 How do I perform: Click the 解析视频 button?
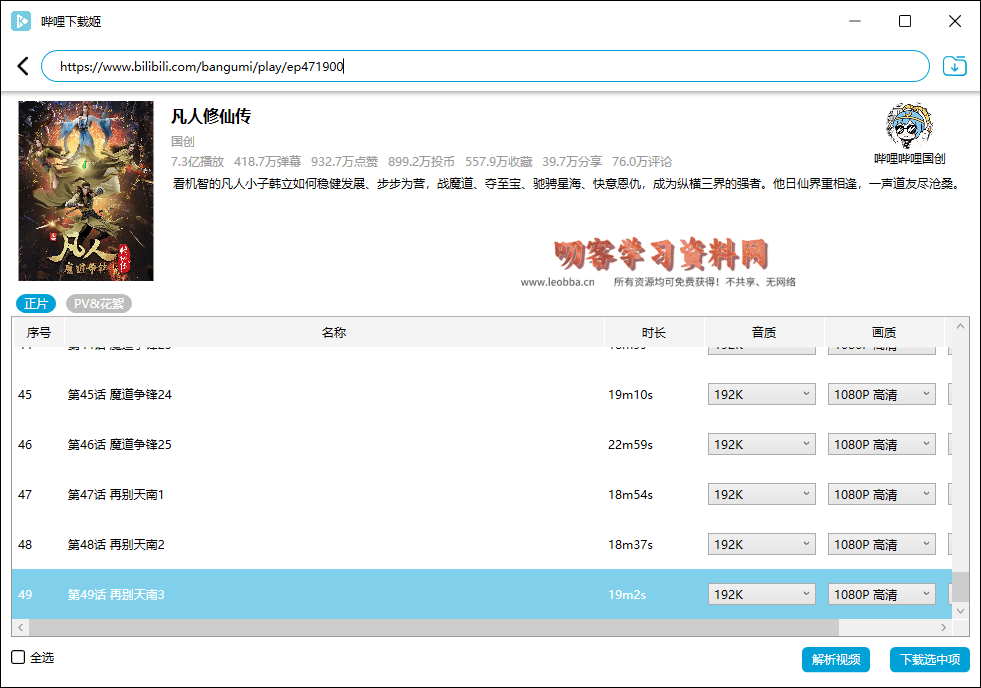835,660
